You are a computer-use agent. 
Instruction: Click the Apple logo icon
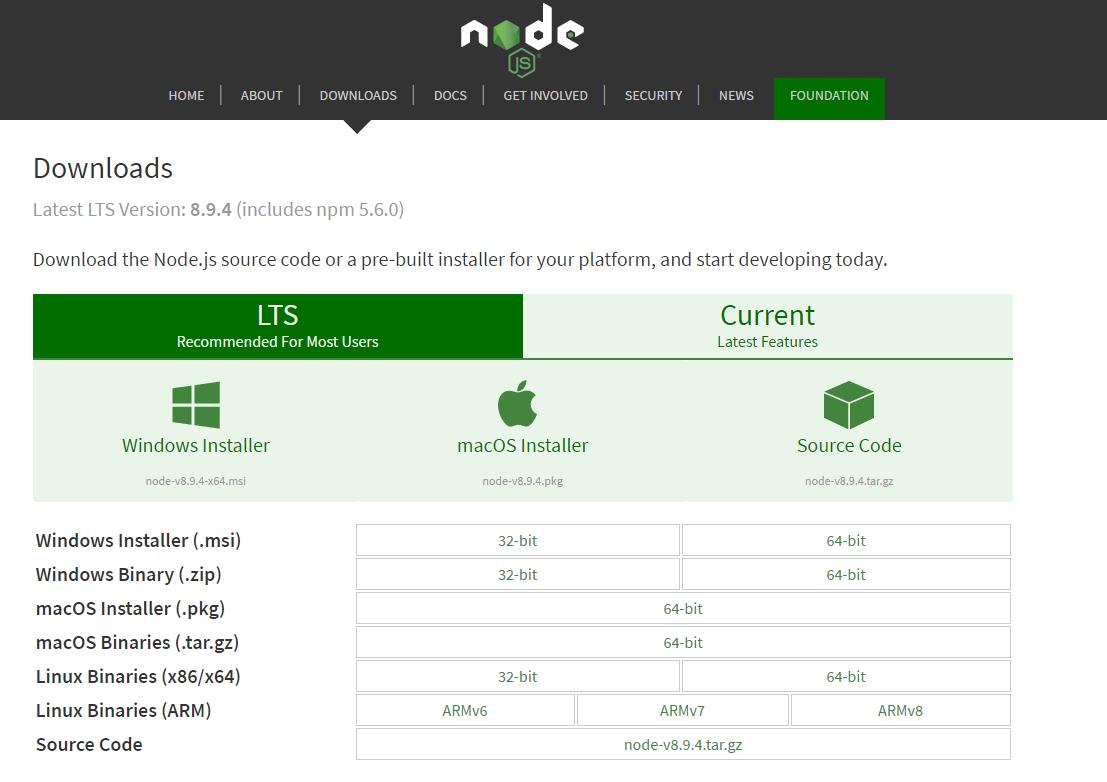pyautogui.click(x=518, y=404)
